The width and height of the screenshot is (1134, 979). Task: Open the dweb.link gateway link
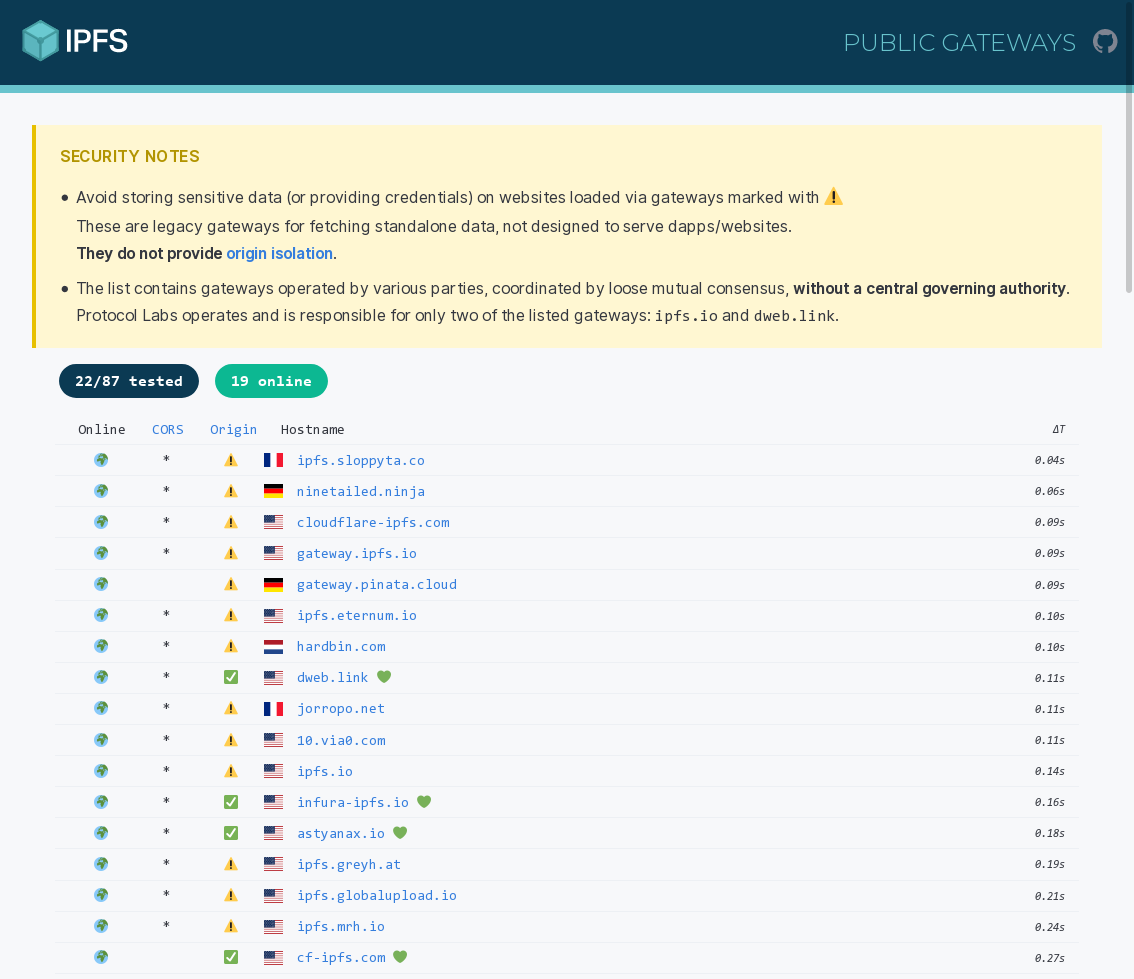click(x=333, y=677)
